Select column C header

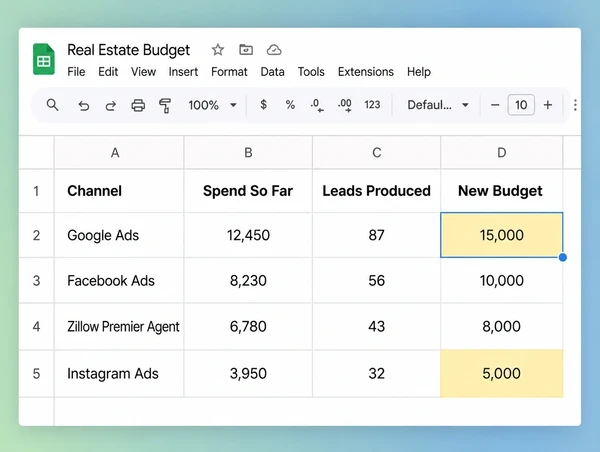tap(377, 152)
